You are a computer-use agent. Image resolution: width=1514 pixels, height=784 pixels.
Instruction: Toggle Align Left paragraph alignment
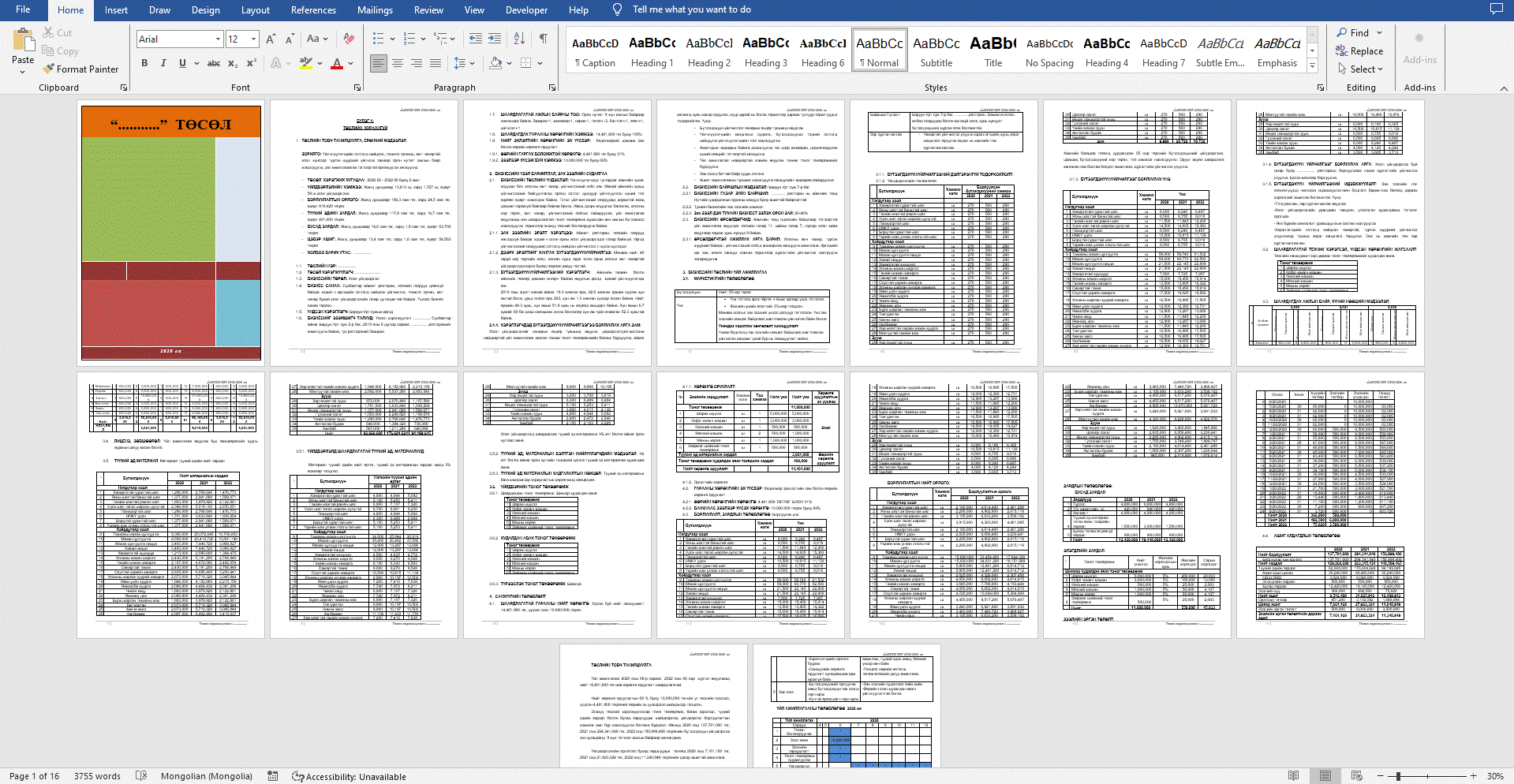[379, 63]
